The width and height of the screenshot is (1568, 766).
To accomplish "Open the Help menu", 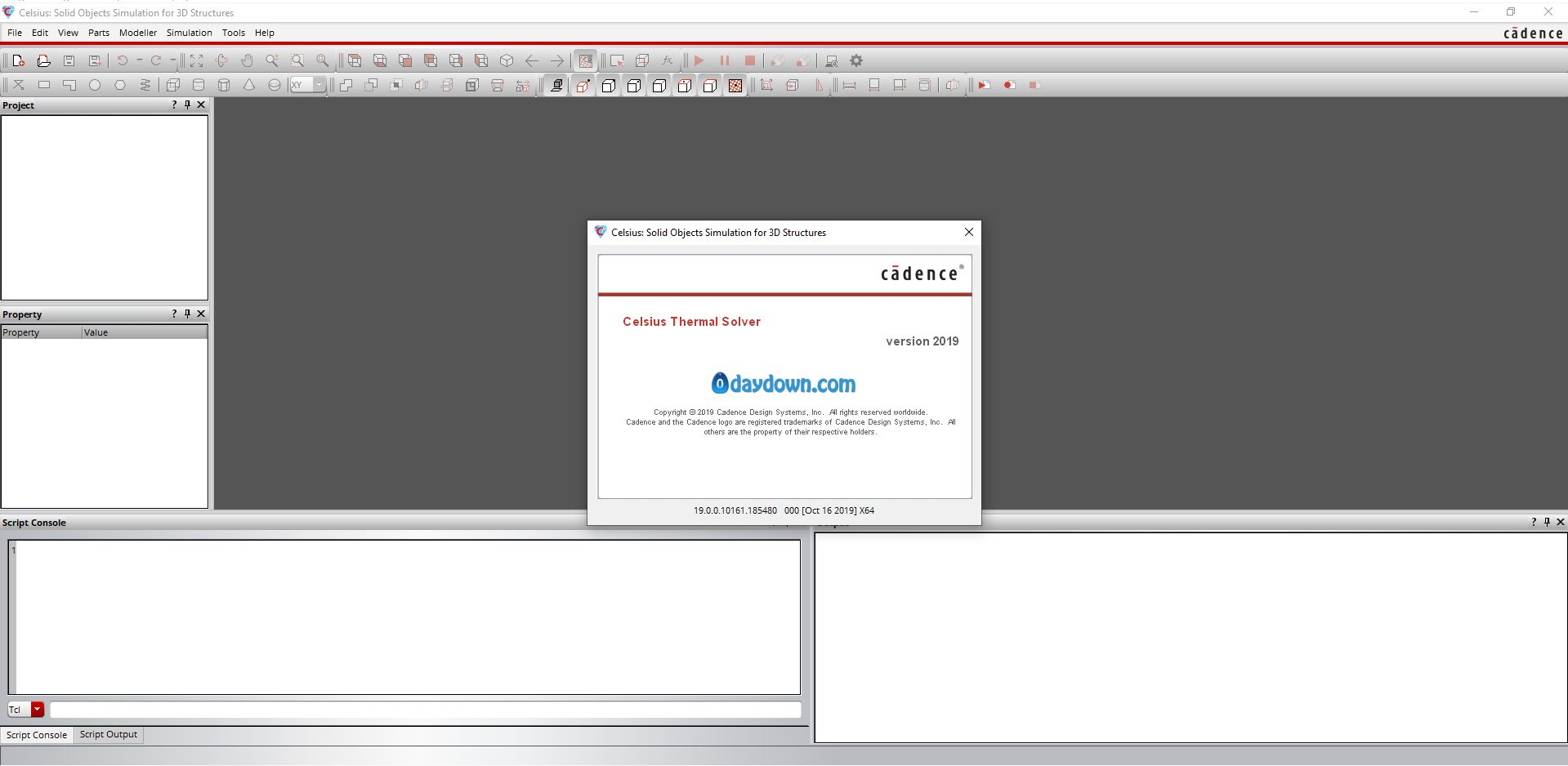I will click(265, 33).
